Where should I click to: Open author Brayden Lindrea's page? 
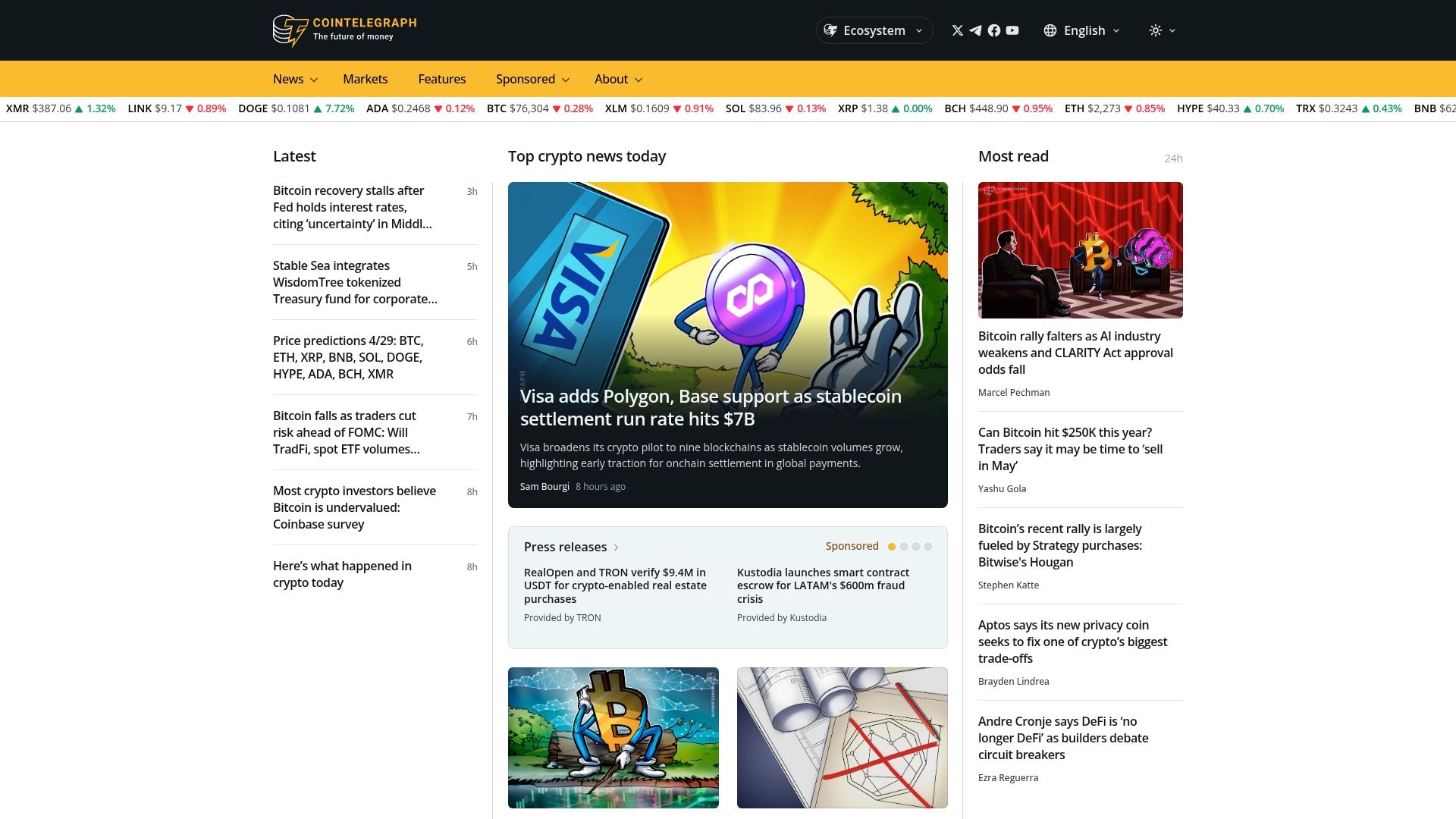point(1014,682)
